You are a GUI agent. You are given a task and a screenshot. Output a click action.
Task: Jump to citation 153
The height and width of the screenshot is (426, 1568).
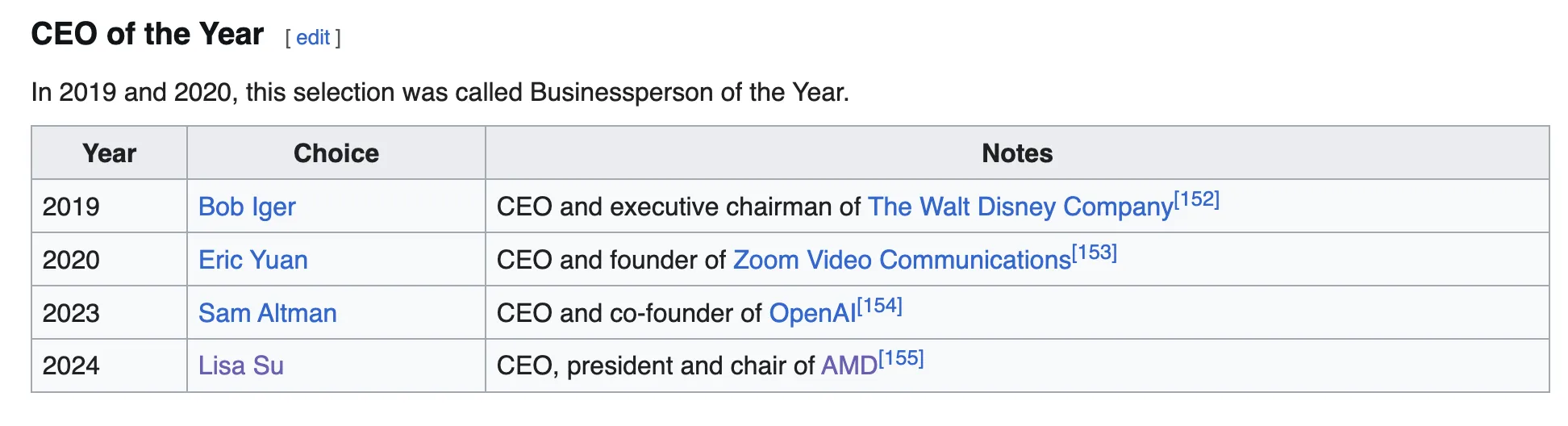point(1095,253)
